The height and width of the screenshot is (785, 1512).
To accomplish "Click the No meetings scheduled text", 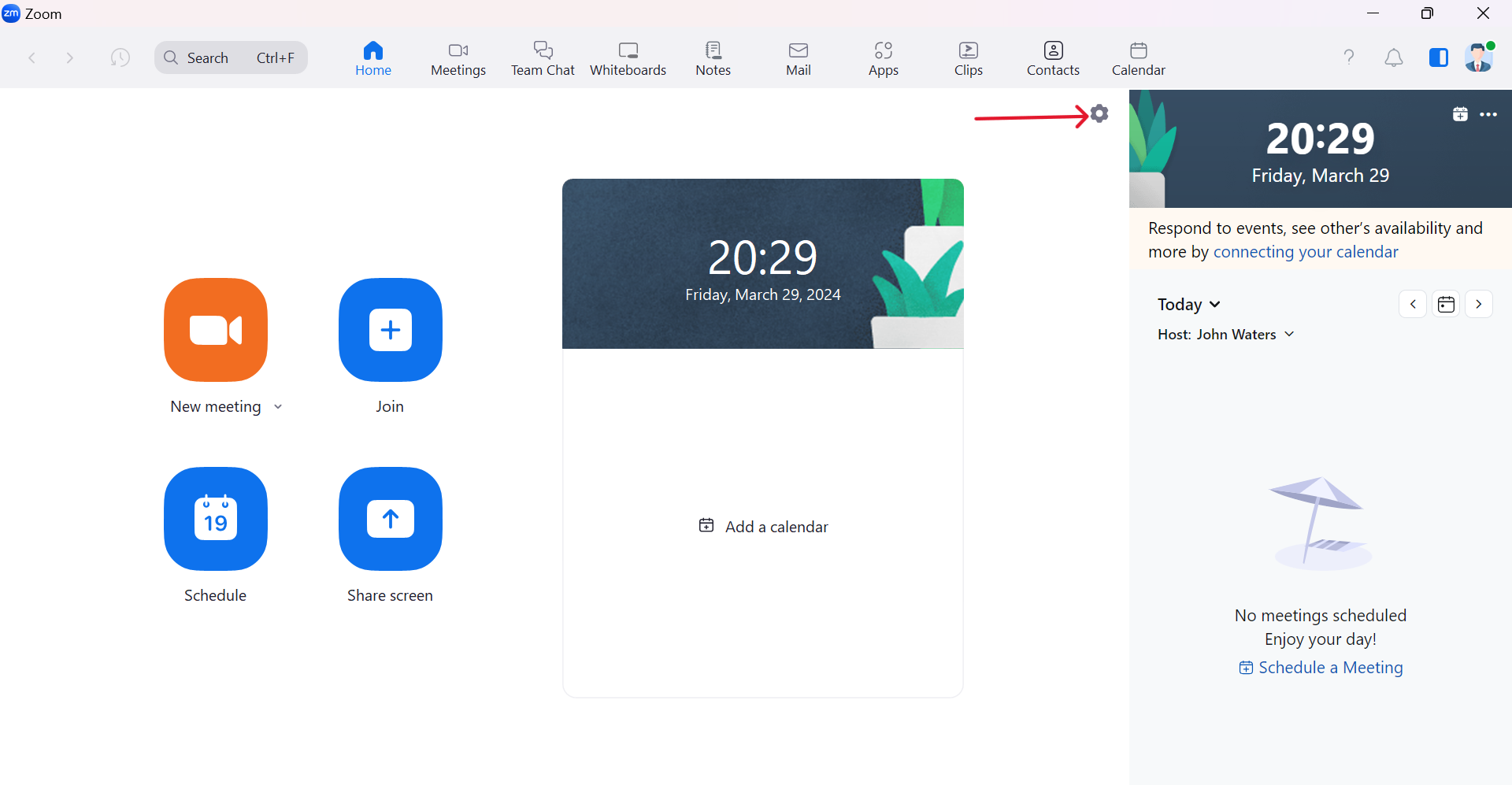I will [x=1321, y=616].
